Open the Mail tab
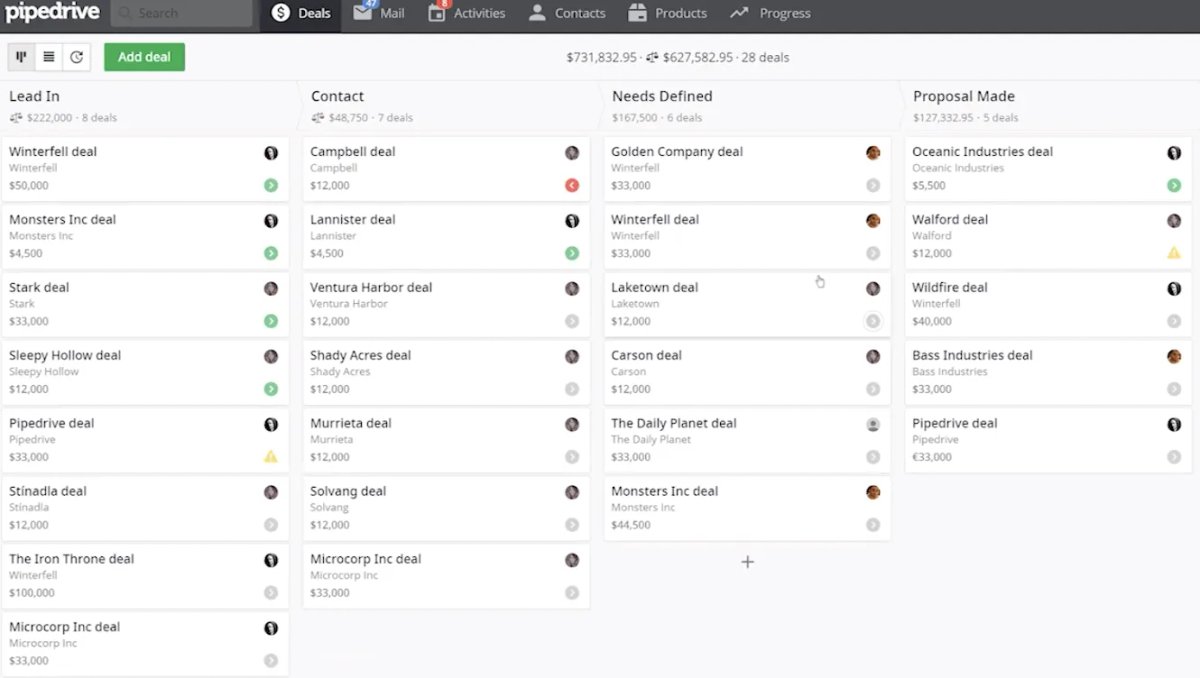Screen dimensions: 1200x678 tap(380, 13)
